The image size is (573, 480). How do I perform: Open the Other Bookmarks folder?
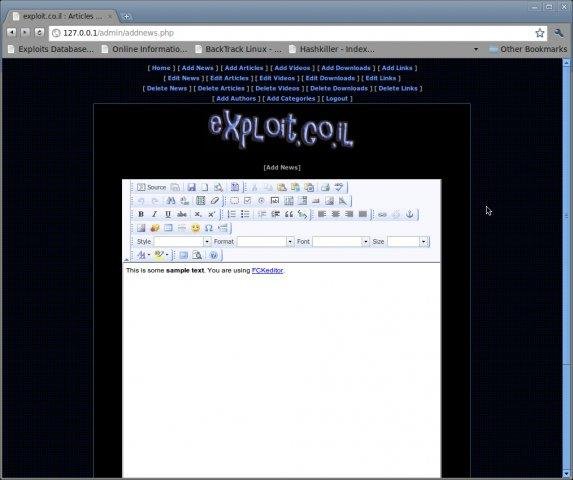528,49
